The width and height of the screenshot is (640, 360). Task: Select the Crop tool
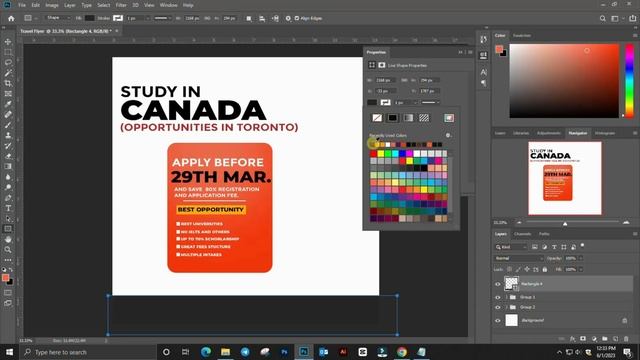pyautogui.click(x=8, y=83)
